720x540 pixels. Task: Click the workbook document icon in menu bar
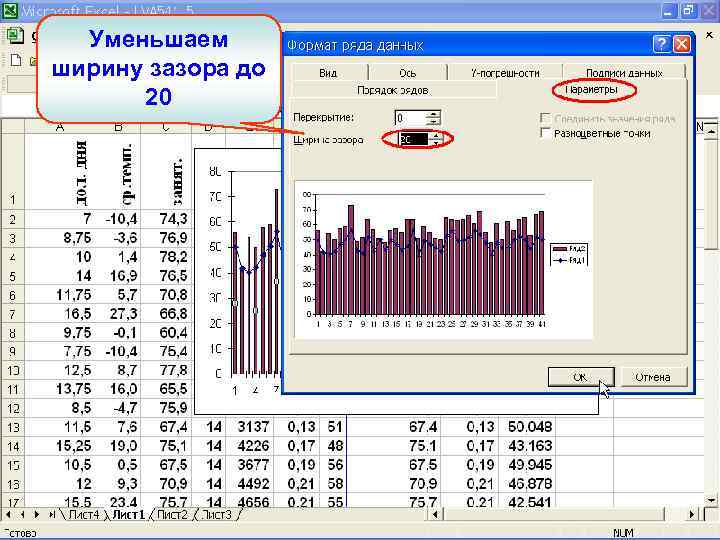tap(16, 36)
